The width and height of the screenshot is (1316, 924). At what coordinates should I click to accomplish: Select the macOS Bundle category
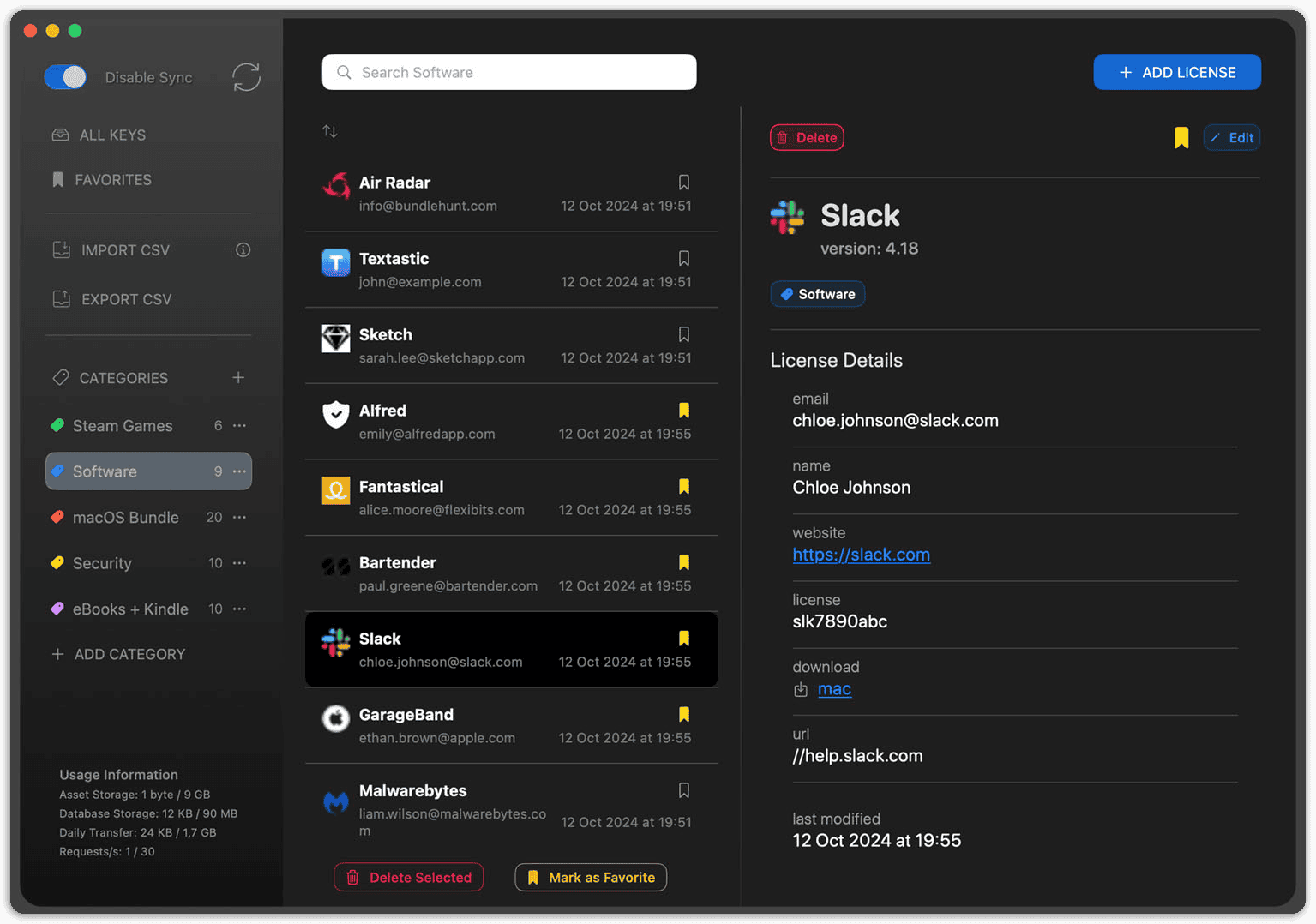[125, 518]
